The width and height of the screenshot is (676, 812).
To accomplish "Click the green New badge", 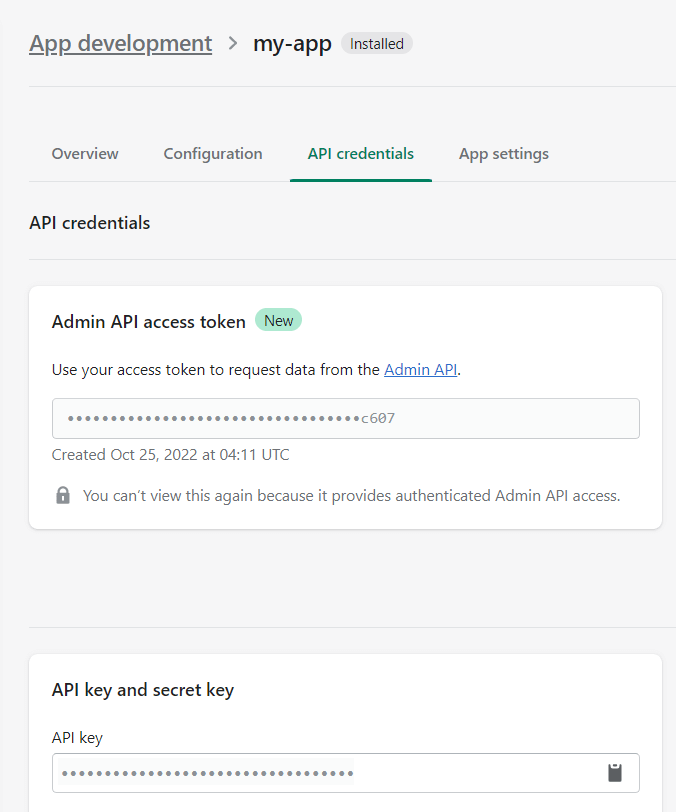I will (x=278, y=321).
